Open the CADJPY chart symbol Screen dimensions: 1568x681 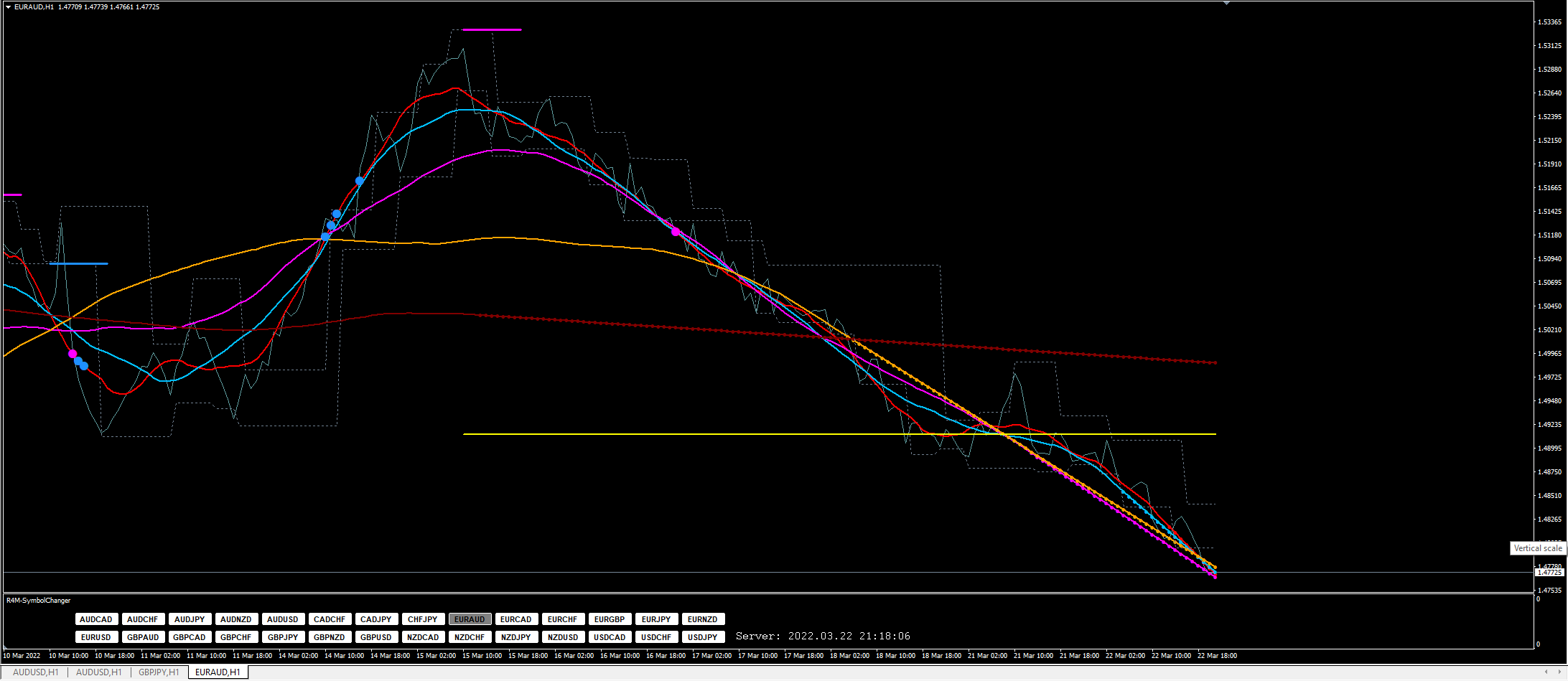[376, 619]
